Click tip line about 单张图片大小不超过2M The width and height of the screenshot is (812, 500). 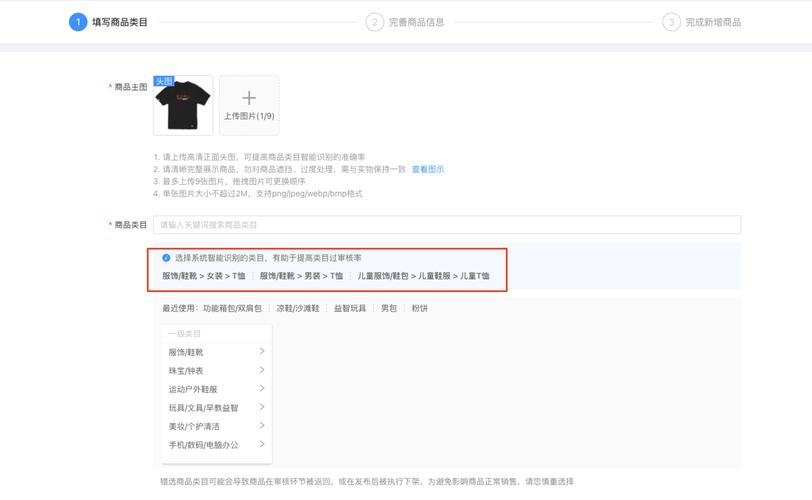(258, 194)
